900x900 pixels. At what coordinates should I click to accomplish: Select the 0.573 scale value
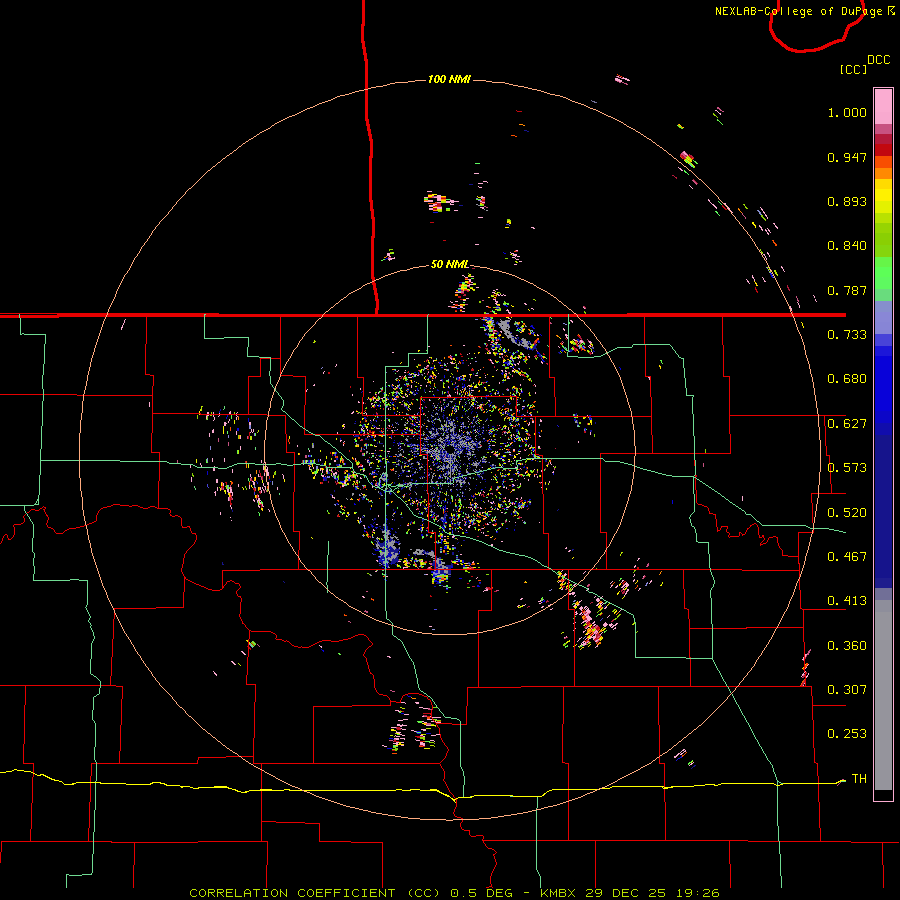click(847, 468)
